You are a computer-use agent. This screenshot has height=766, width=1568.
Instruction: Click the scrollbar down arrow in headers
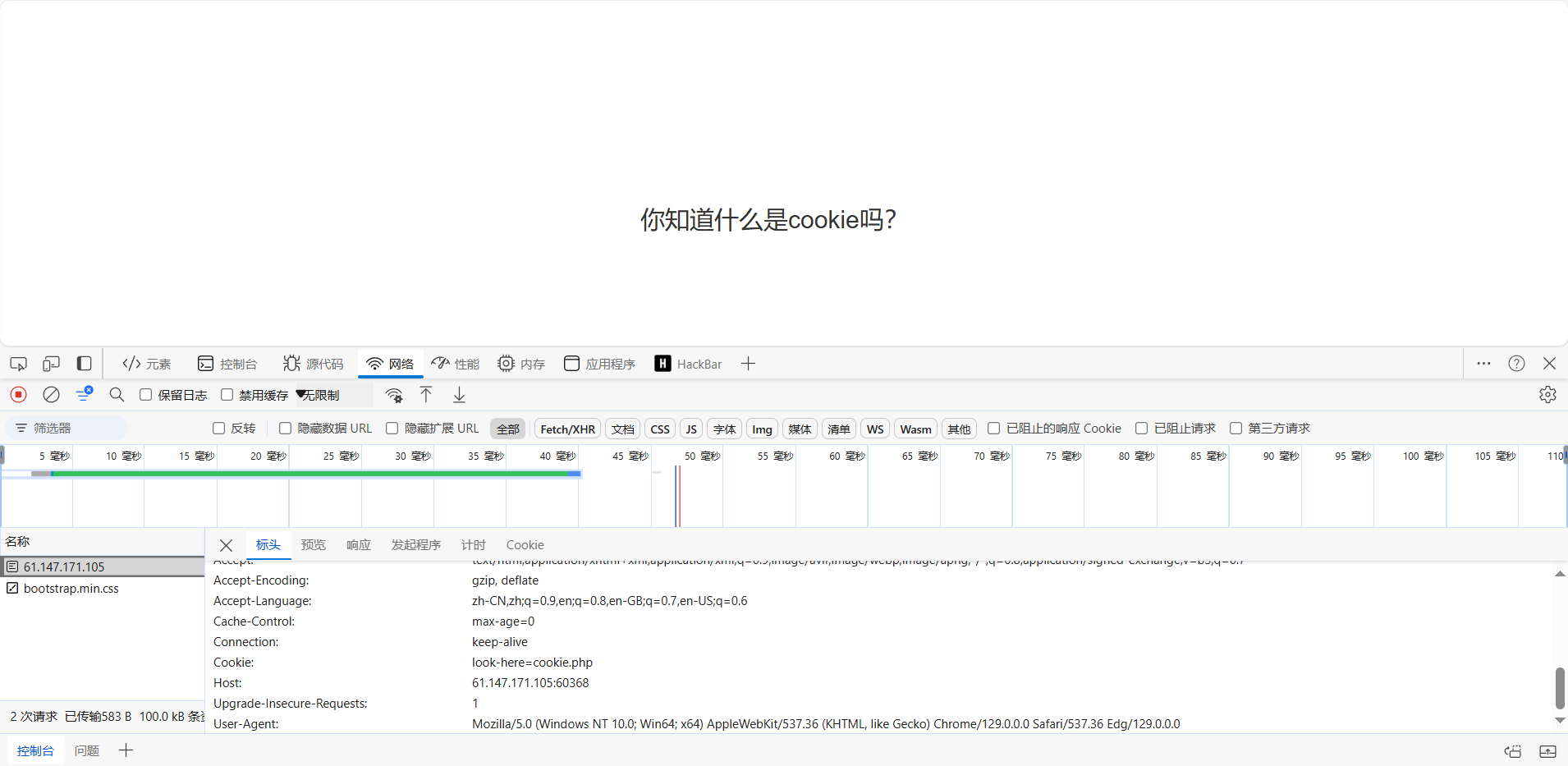coord(1560,721)
